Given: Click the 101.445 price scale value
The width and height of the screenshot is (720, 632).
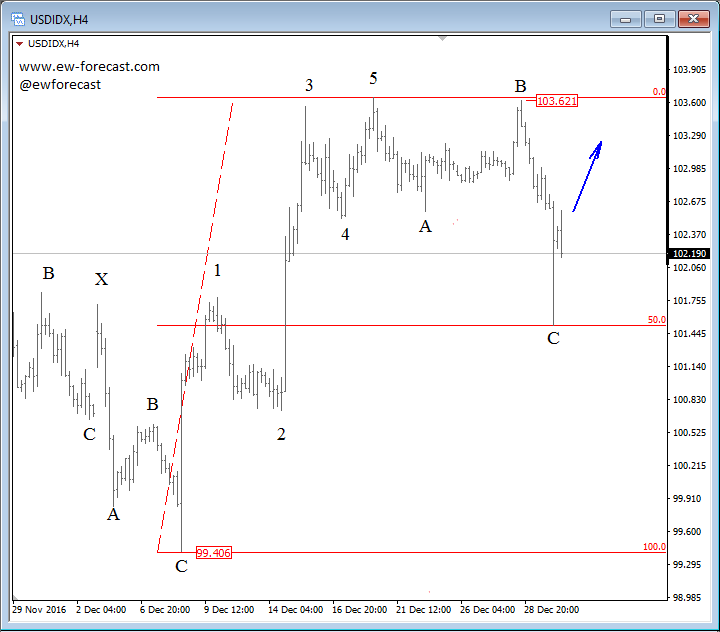Looking at the screenshot, I should click(x=689, y=334).
